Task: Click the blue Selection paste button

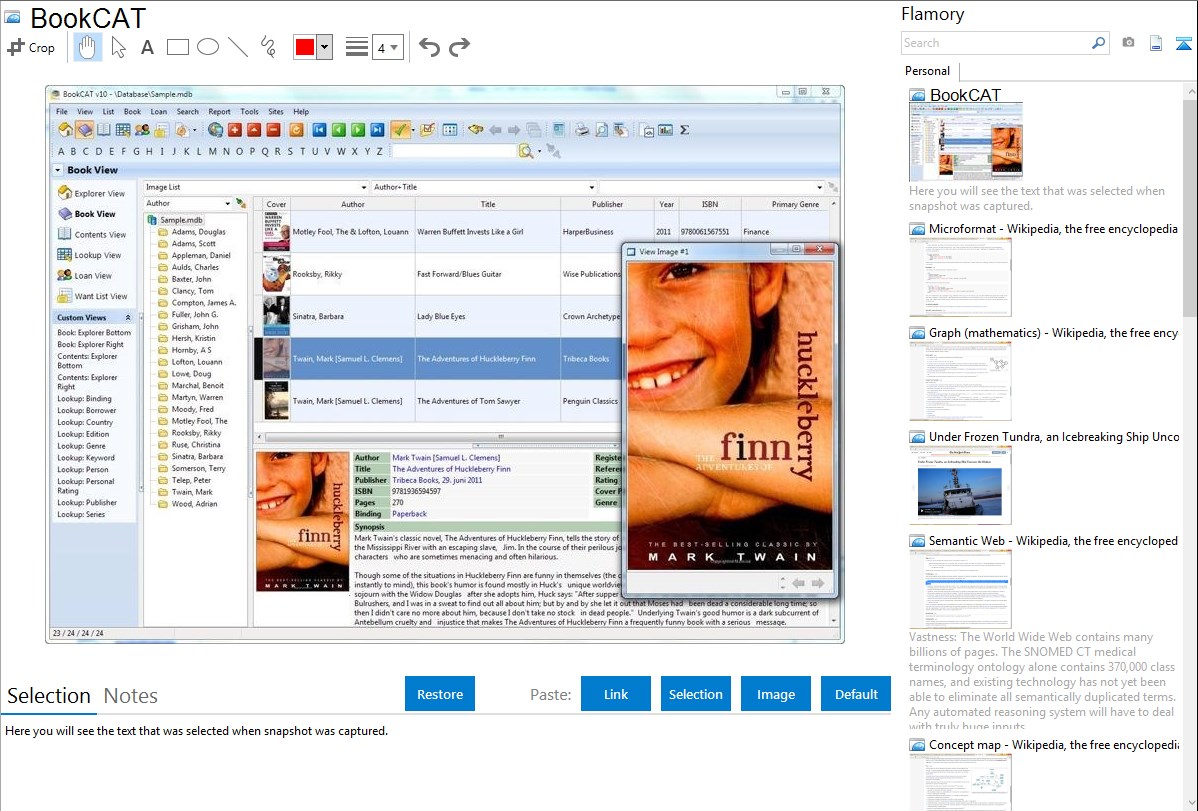Action: pyautogui.click(x=696, y=694)
